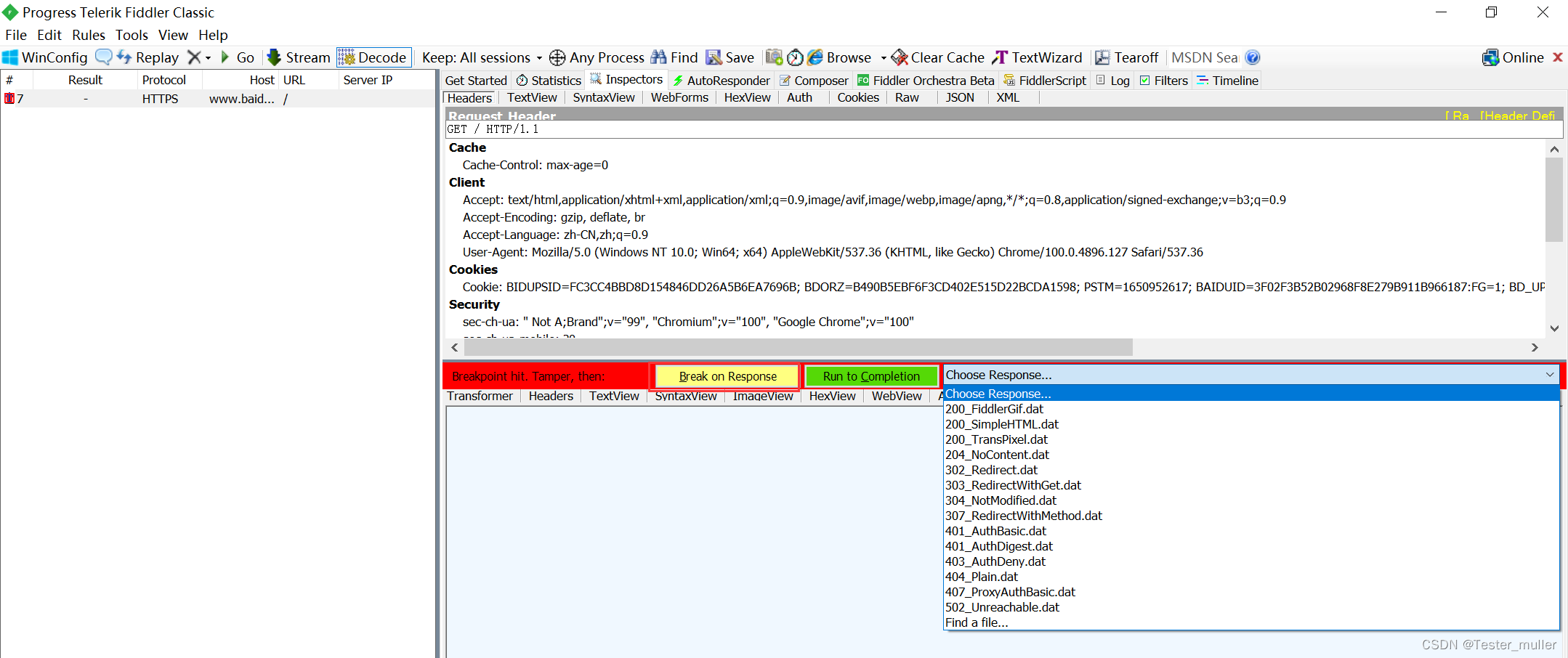Open the Rules menu

(89, 35)
